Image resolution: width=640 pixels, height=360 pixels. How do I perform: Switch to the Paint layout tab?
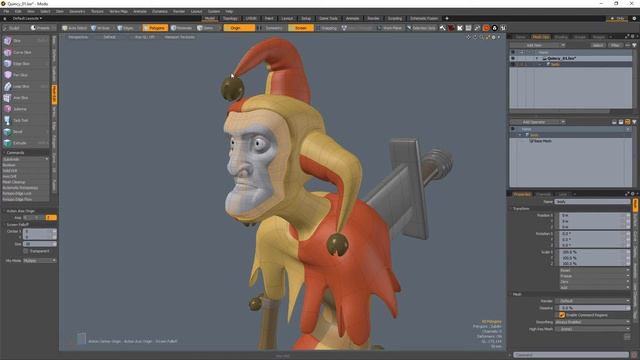coord(269,18)
